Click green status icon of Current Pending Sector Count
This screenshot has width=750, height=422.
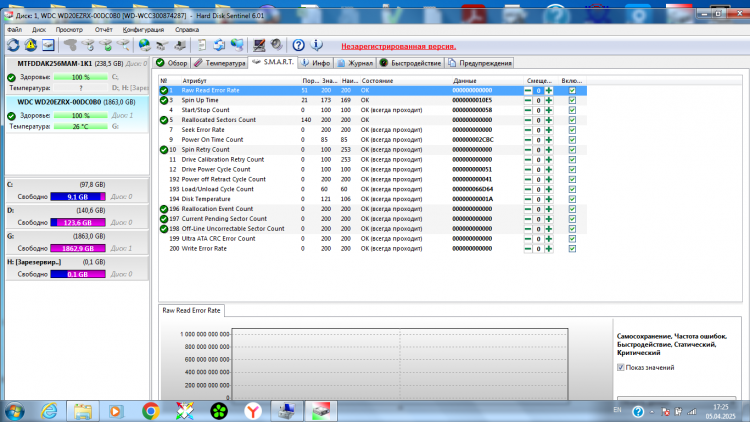(164, 219)
